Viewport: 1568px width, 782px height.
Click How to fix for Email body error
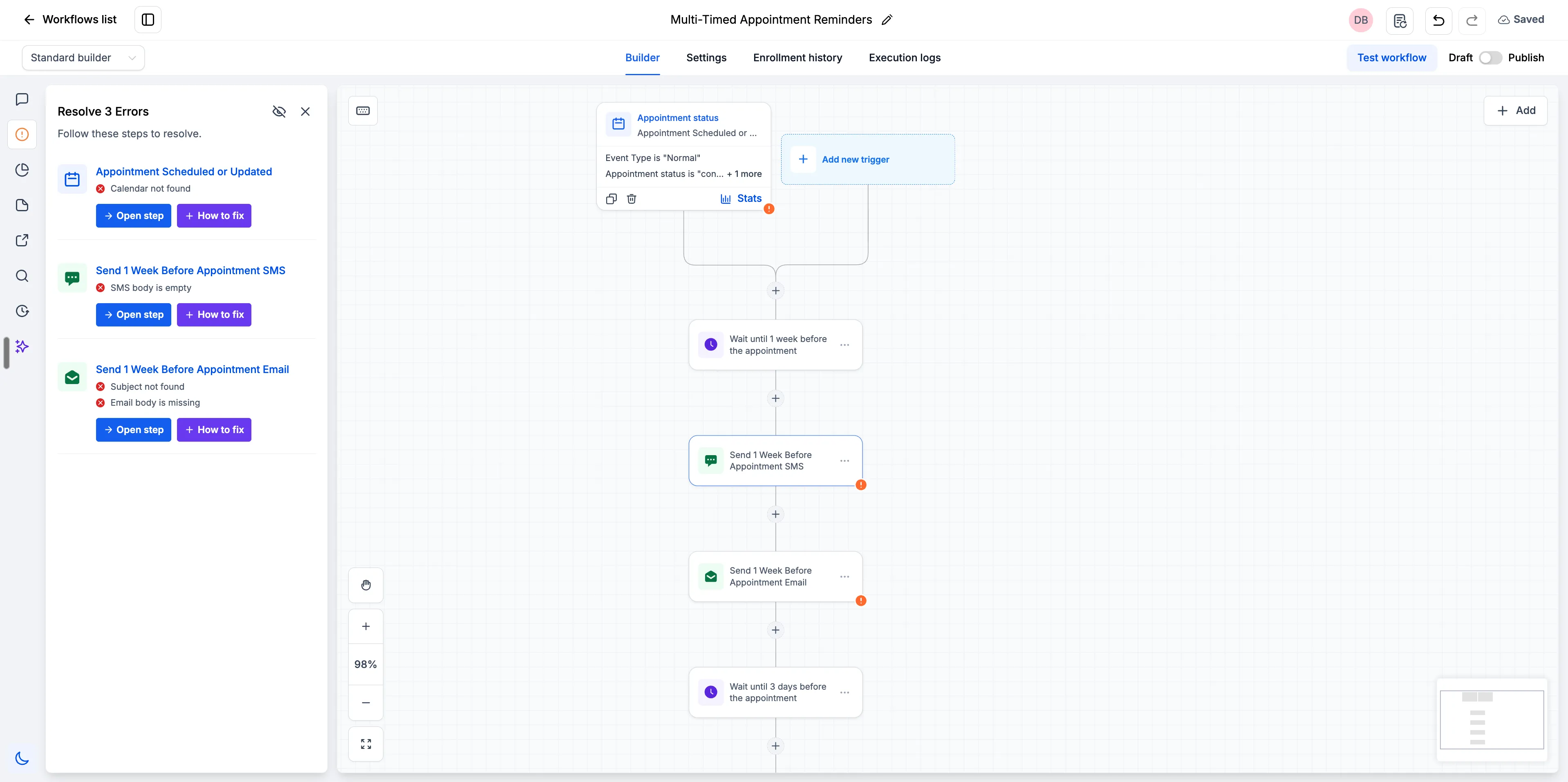214,430
